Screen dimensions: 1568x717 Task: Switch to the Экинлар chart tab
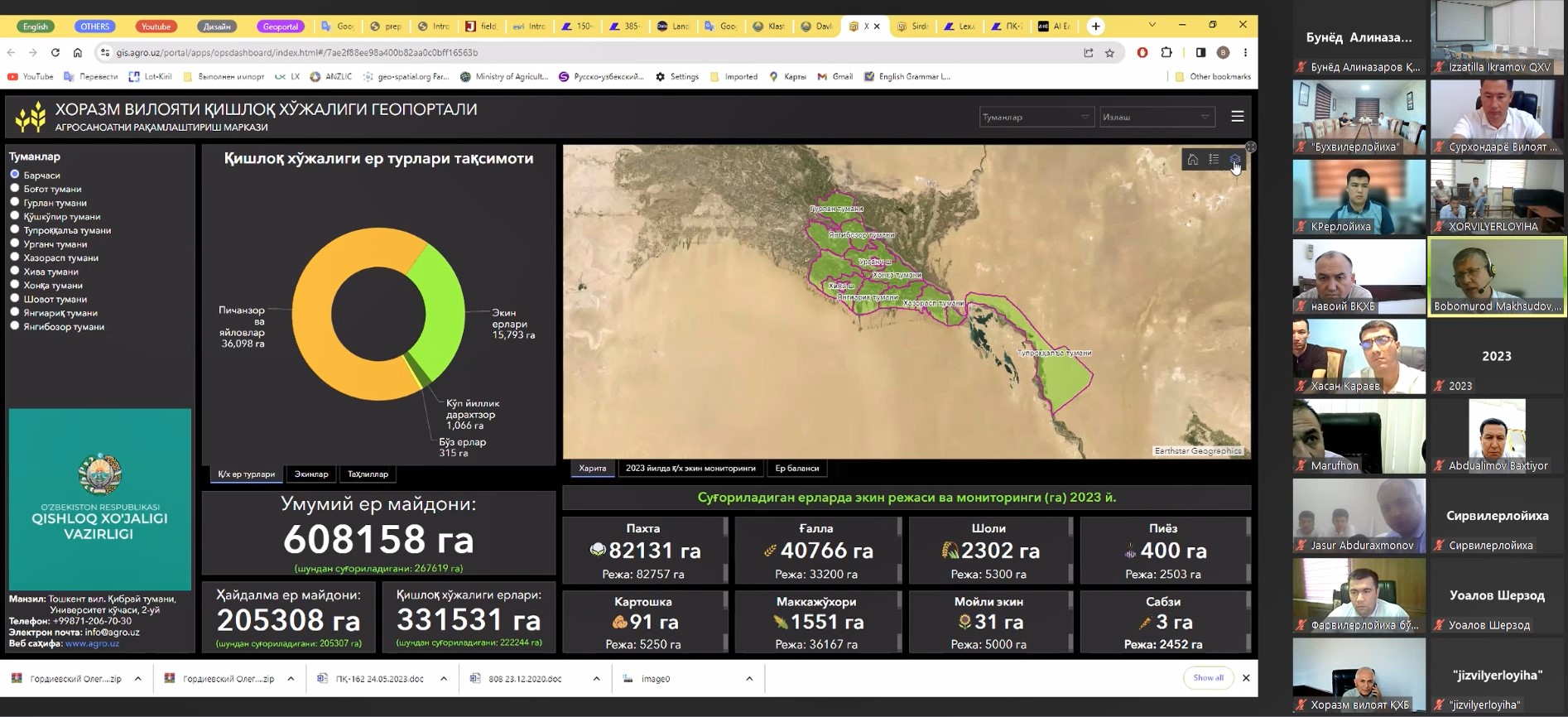(x=311, y=474)
